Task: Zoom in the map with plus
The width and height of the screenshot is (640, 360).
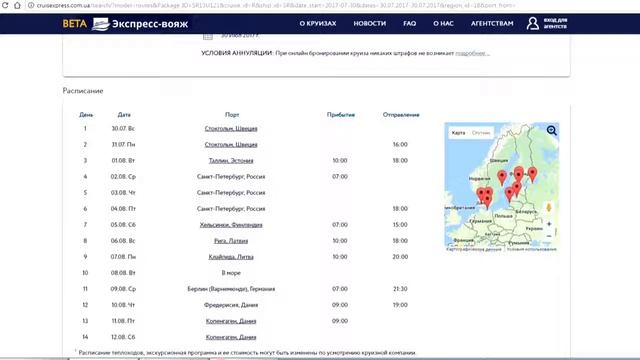Action: coord(549,224)
